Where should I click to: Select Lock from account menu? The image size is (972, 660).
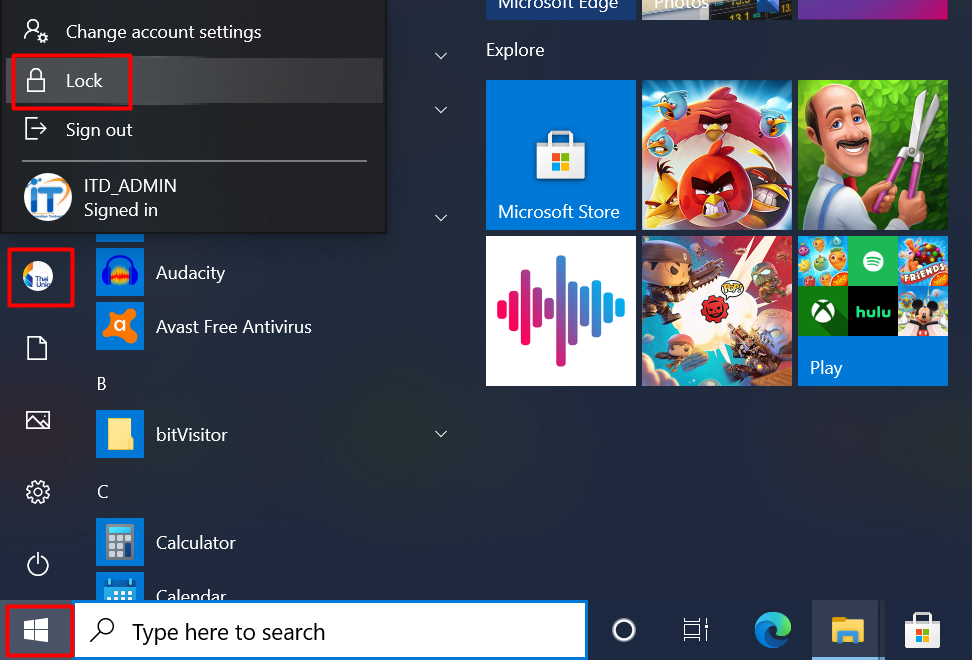click(194, 81)
